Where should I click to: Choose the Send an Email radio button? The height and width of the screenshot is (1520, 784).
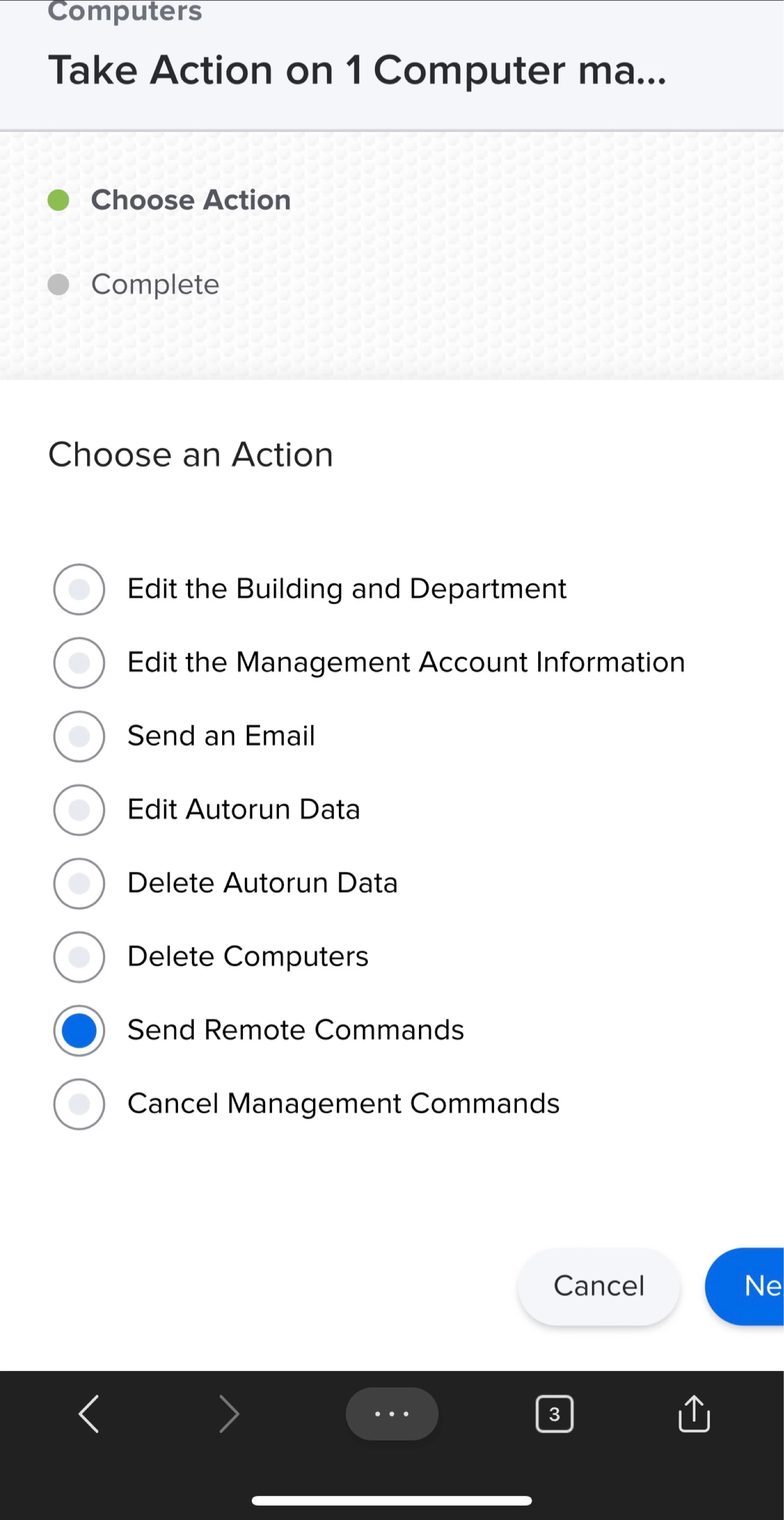pos(79,736)
